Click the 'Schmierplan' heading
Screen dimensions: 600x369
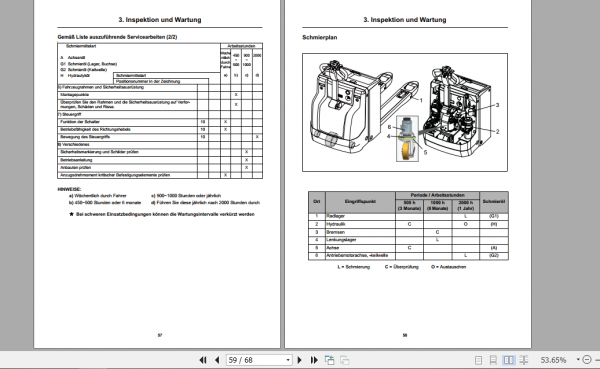point(320,38)
